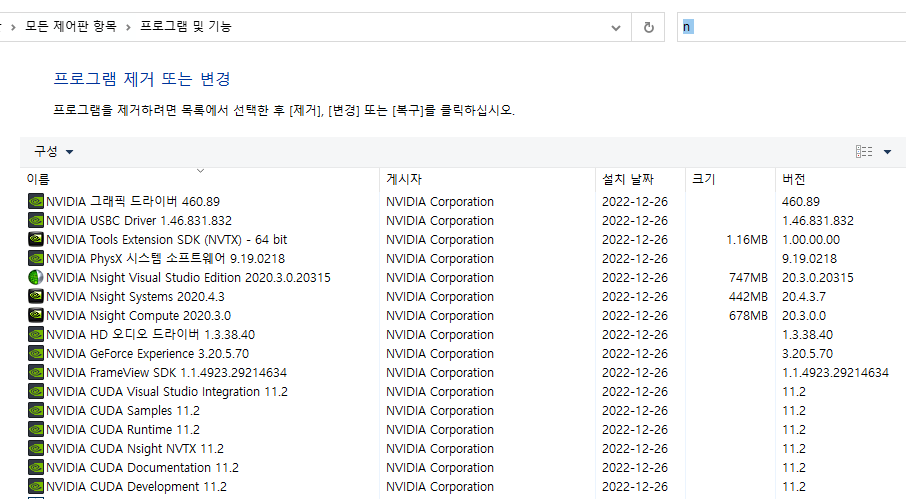Screen dimensions: 906x499
Task: Click the NVIDIA 그래픽 드라이버 460.89 icon
Action: pyautogui.click(x=36, y=201)
